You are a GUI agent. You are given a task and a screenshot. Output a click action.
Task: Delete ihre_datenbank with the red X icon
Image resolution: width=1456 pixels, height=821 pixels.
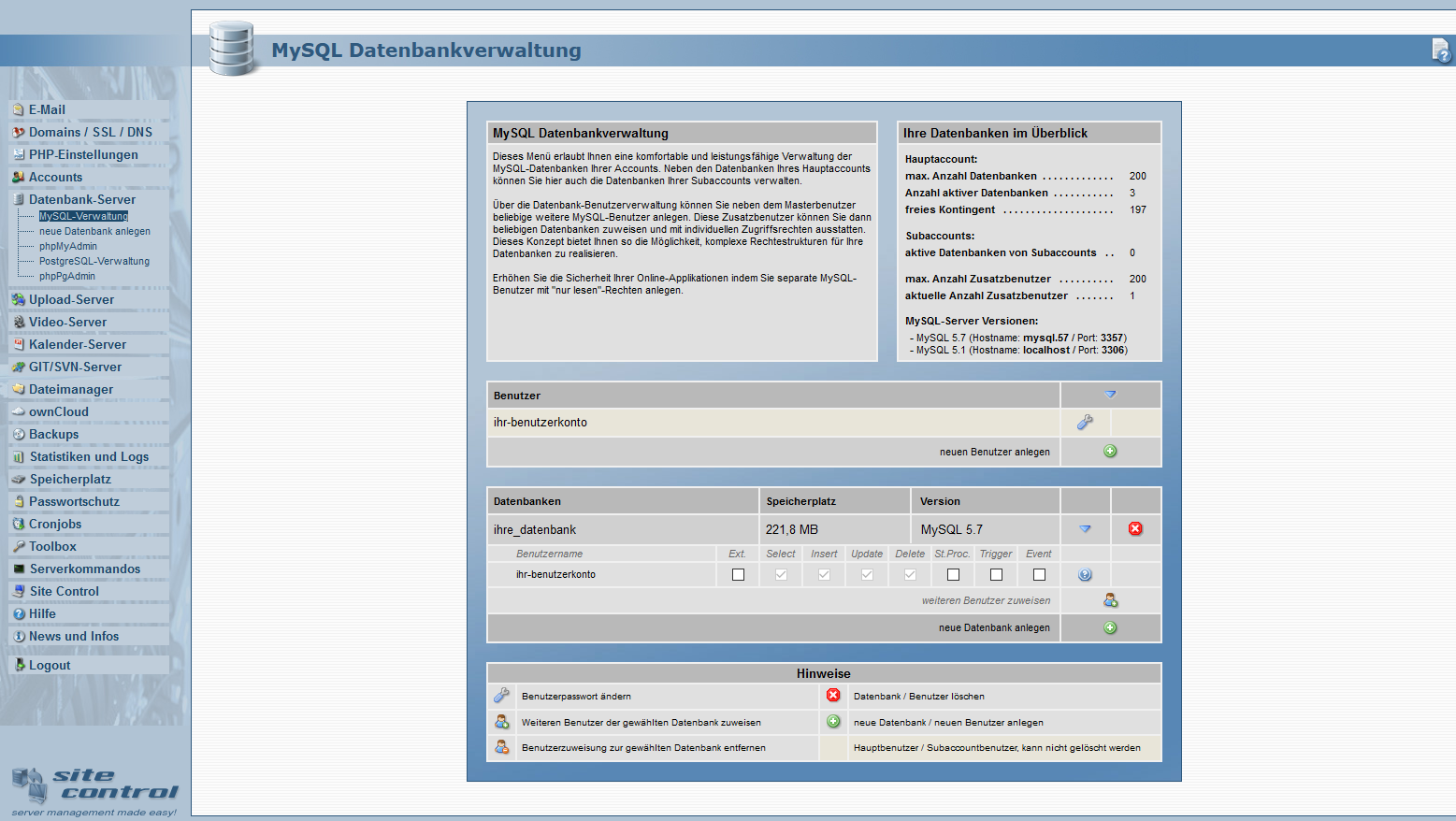pos(1135,528)
